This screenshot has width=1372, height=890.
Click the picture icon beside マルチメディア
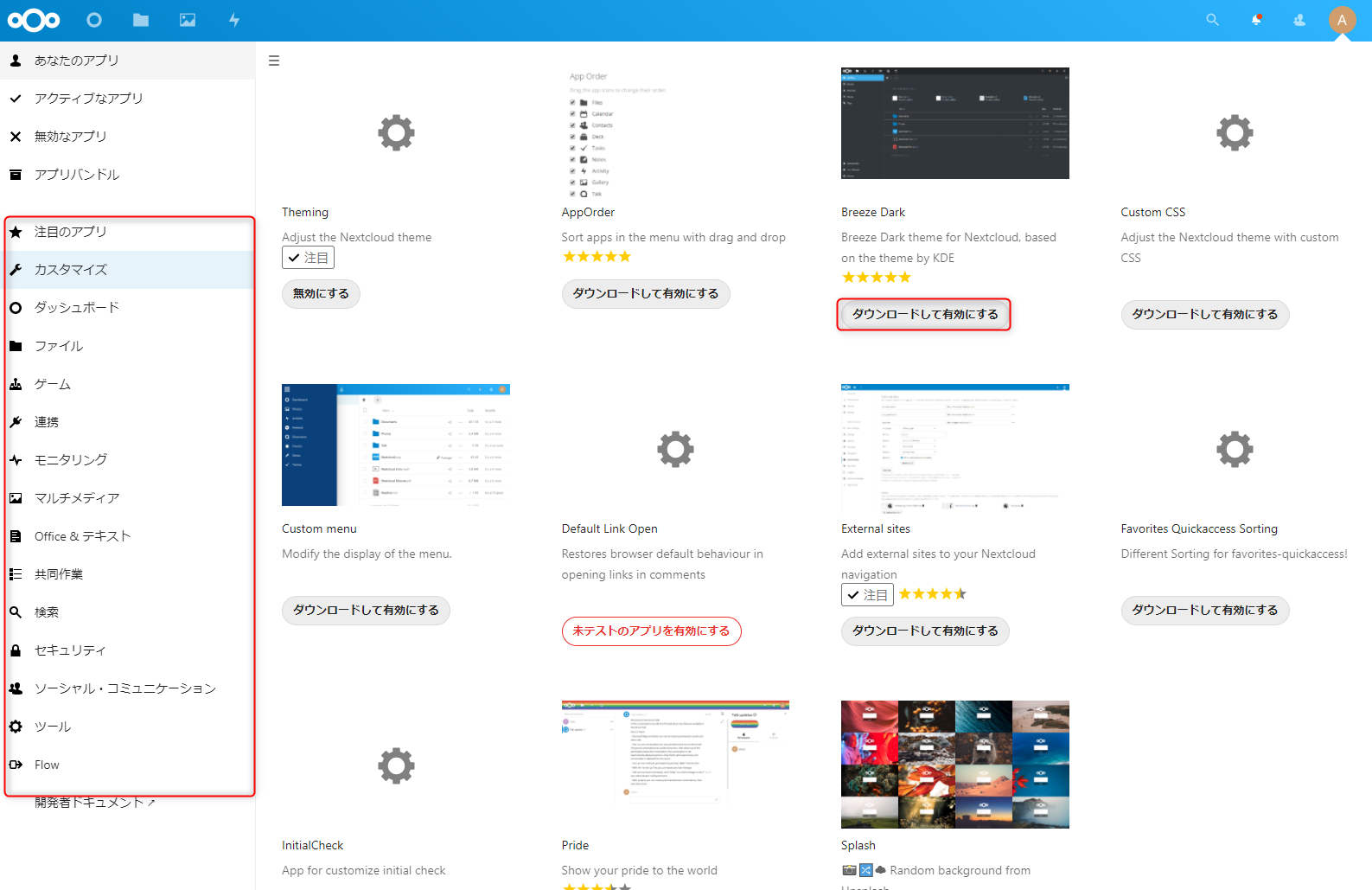[16, 498]
